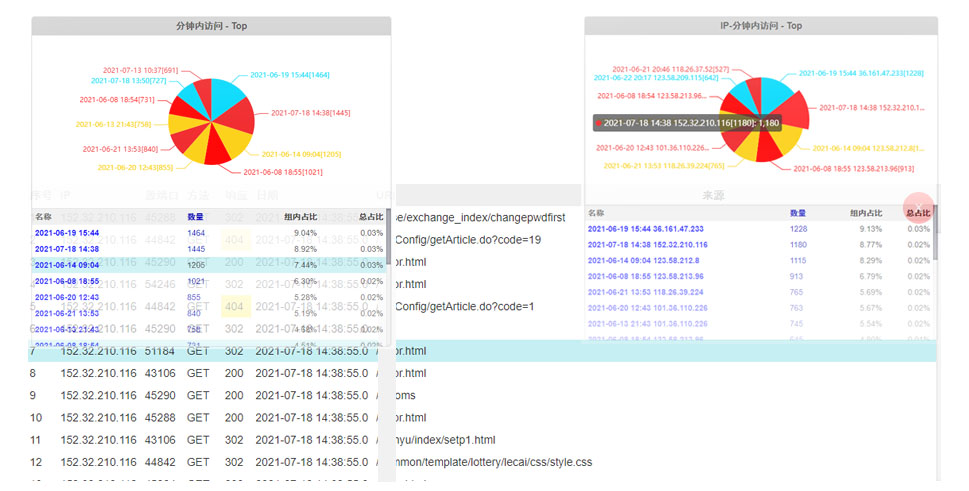The width and height of the screenshot is (969, 491).
Task: Open 2021-06-21 13:53 row link, left table
Action: 67,313
